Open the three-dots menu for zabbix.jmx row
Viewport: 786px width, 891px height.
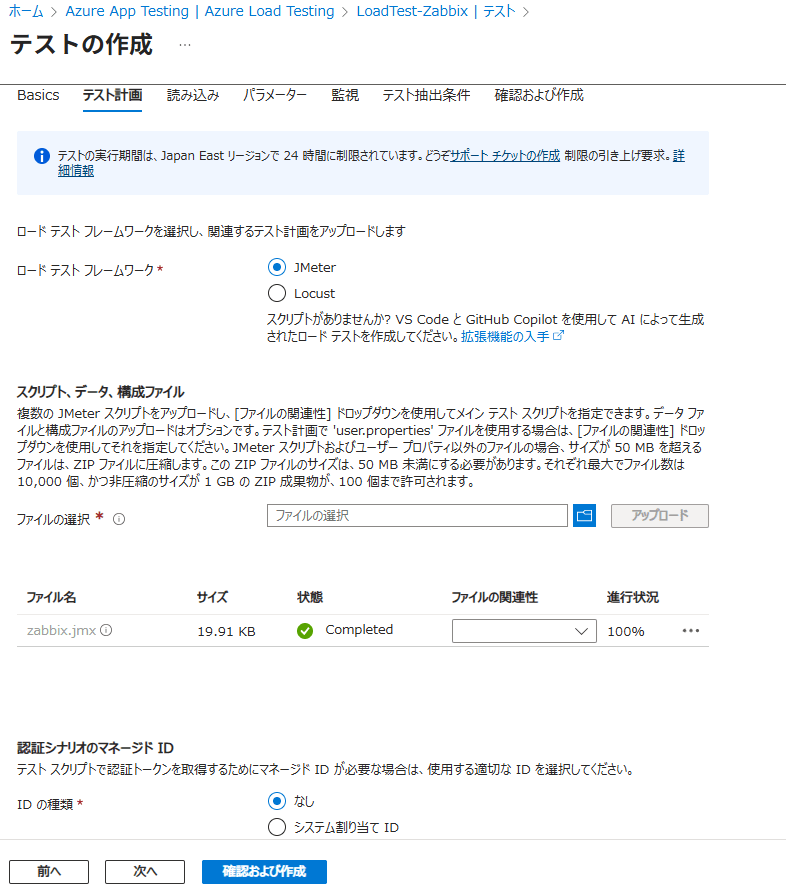pos(690,631)
